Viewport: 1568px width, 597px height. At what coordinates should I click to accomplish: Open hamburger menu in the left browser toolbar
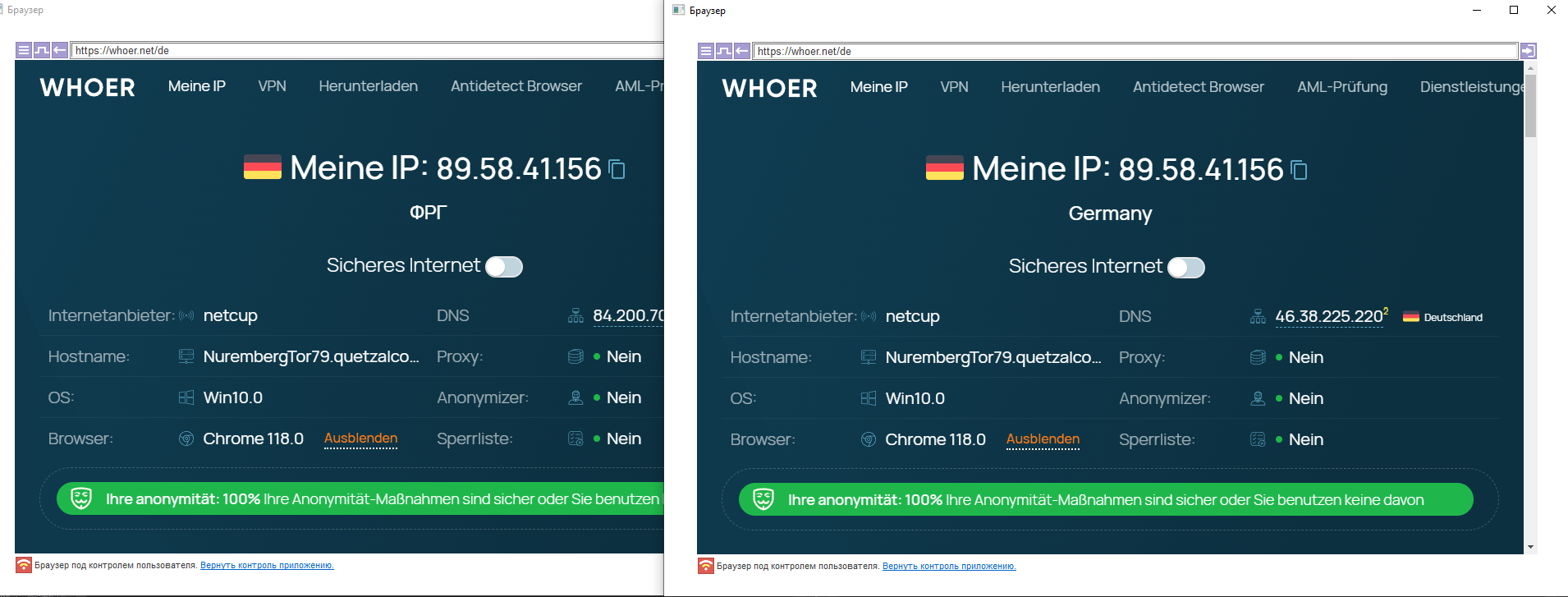pyautogui.click(x=24, y=50)
